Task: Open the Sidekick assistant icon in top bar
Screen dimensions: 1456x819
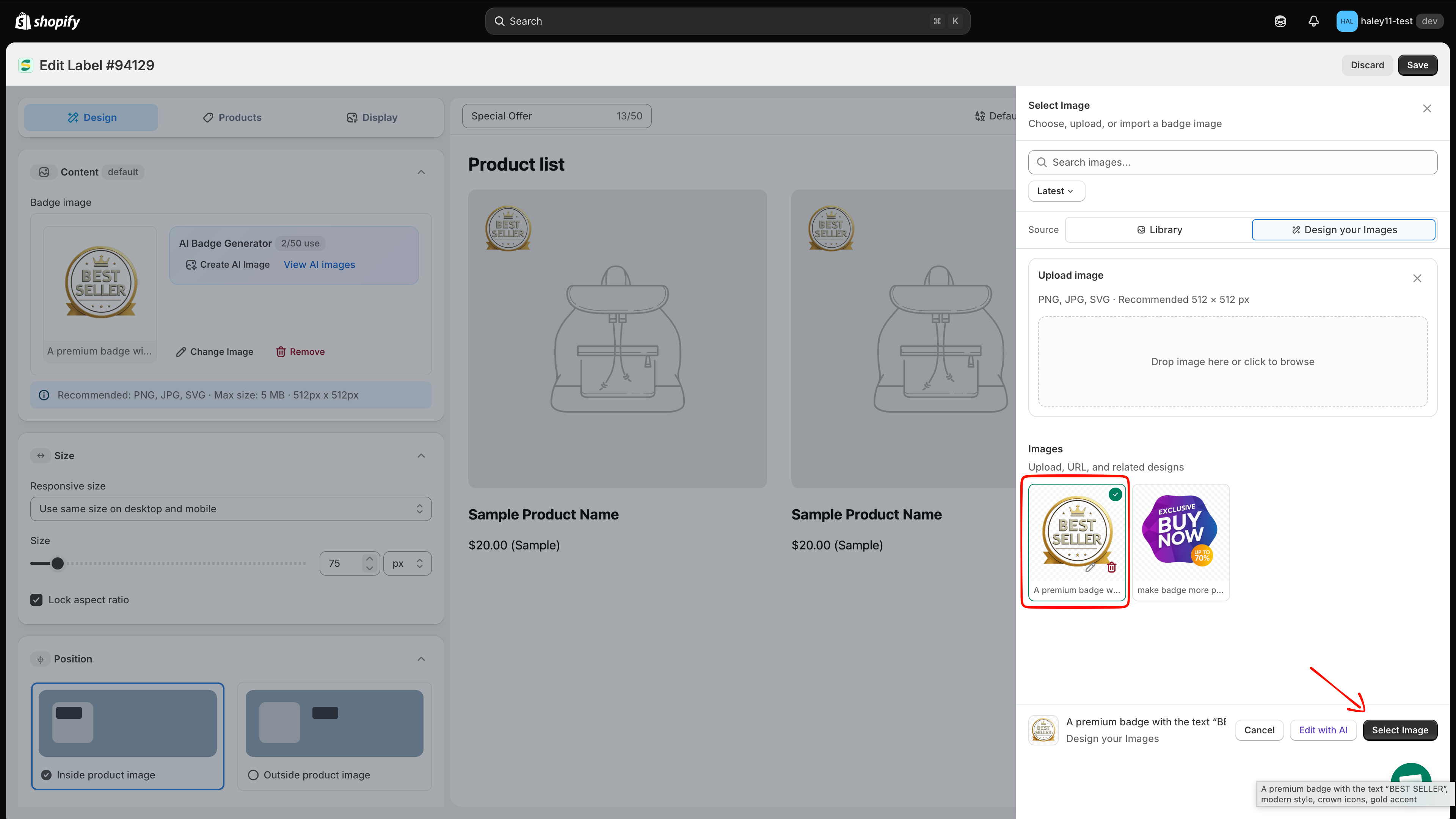Action: coord(1280,22)
